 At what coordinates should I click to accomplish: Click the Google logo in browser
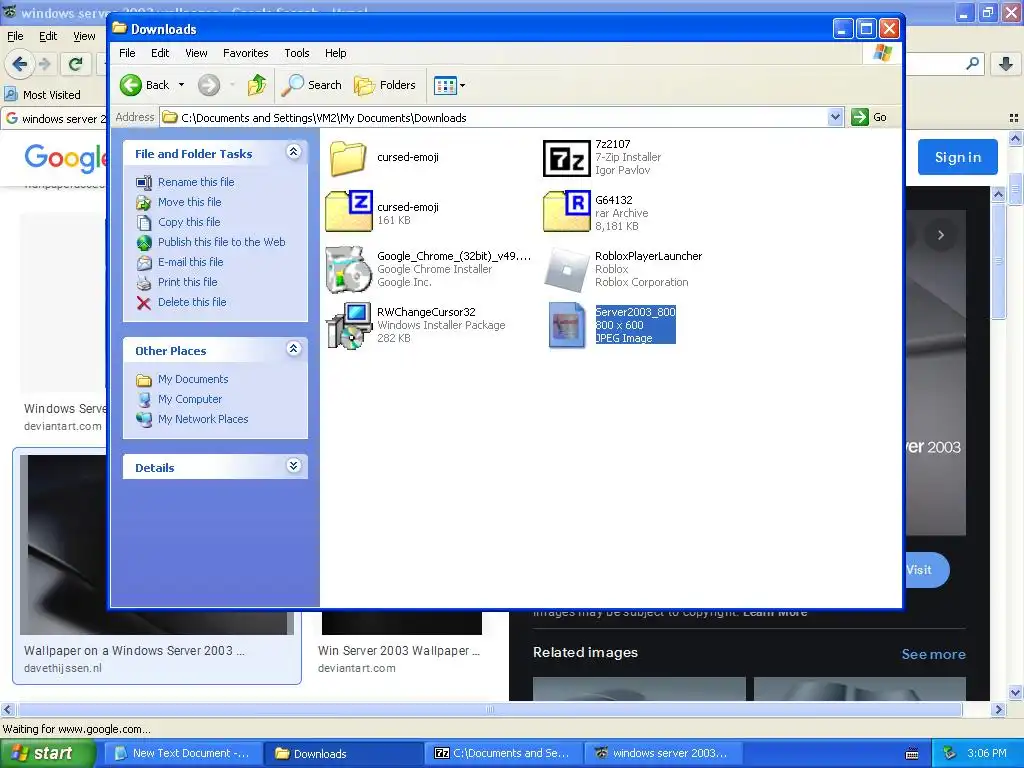click(x=65, y=158)
